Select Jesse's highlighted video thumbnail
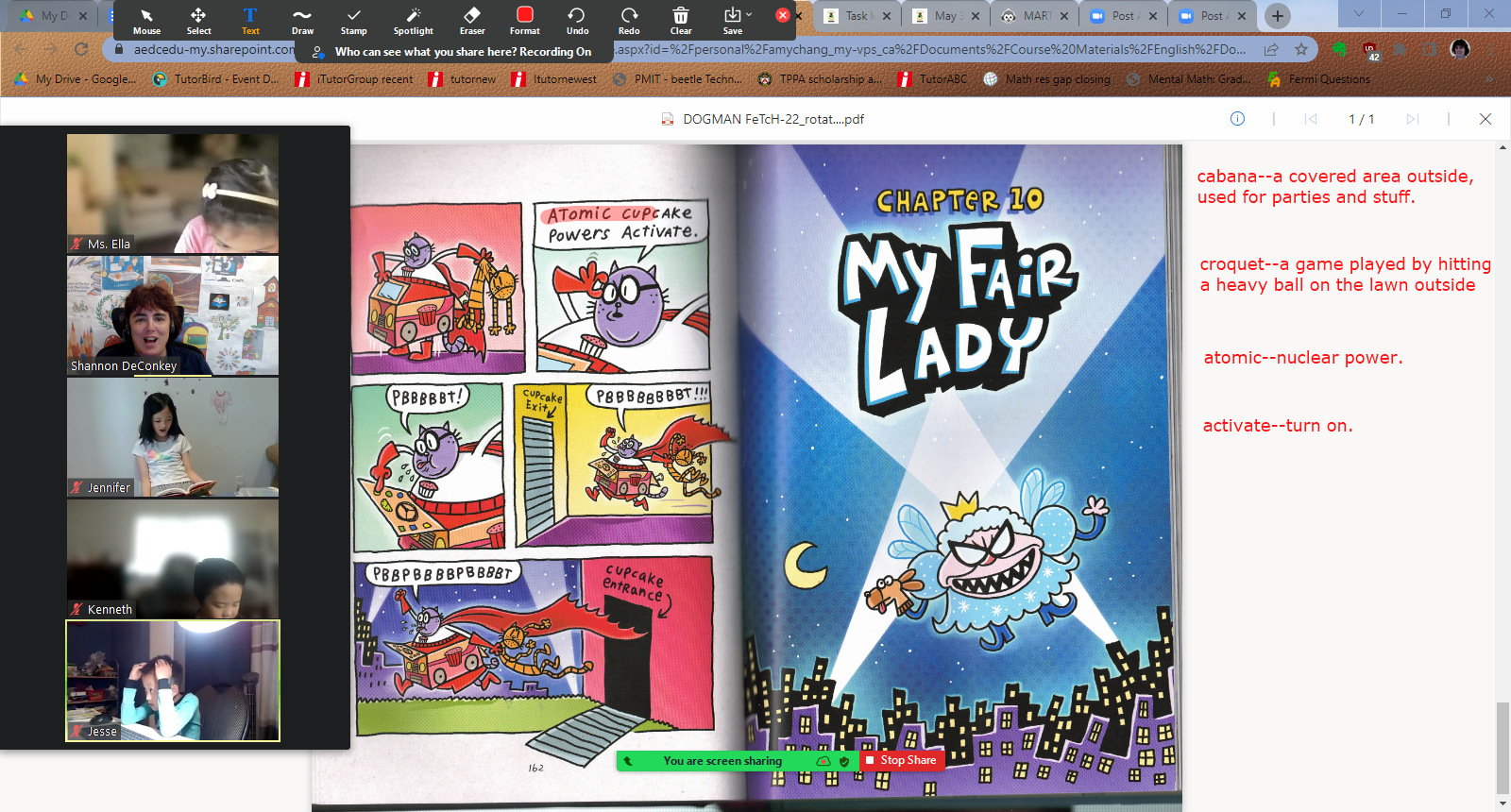 pos(173,681)
